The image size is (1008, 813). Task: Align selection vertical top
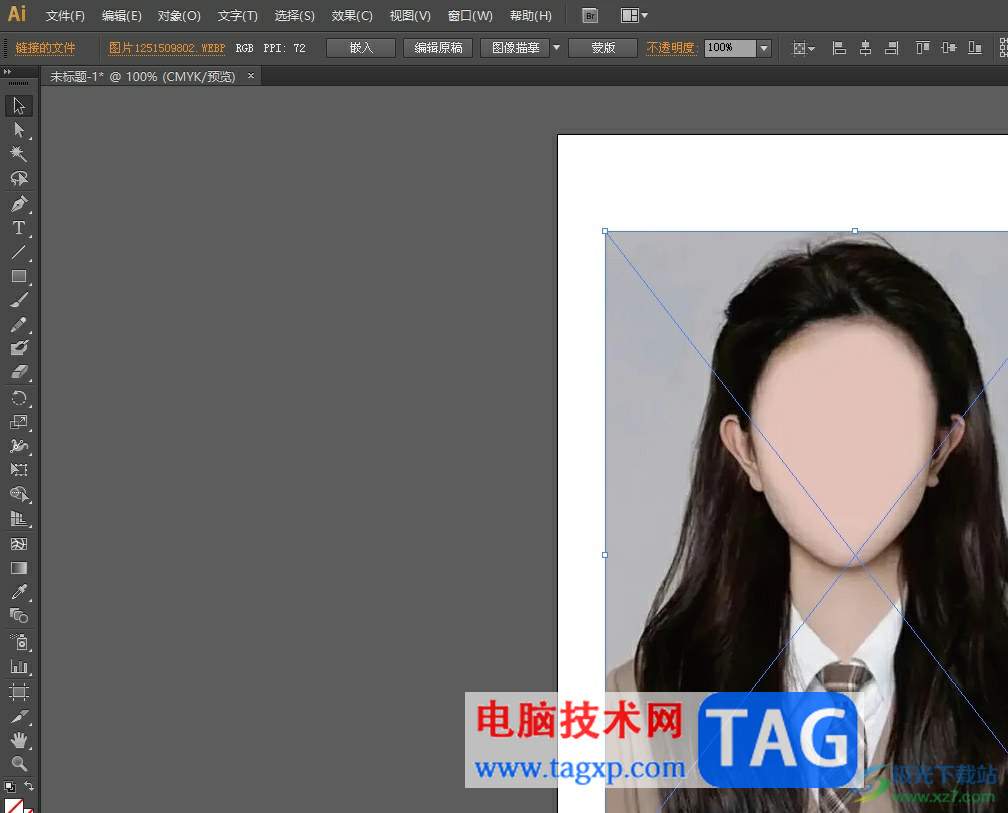coord(922,48)
